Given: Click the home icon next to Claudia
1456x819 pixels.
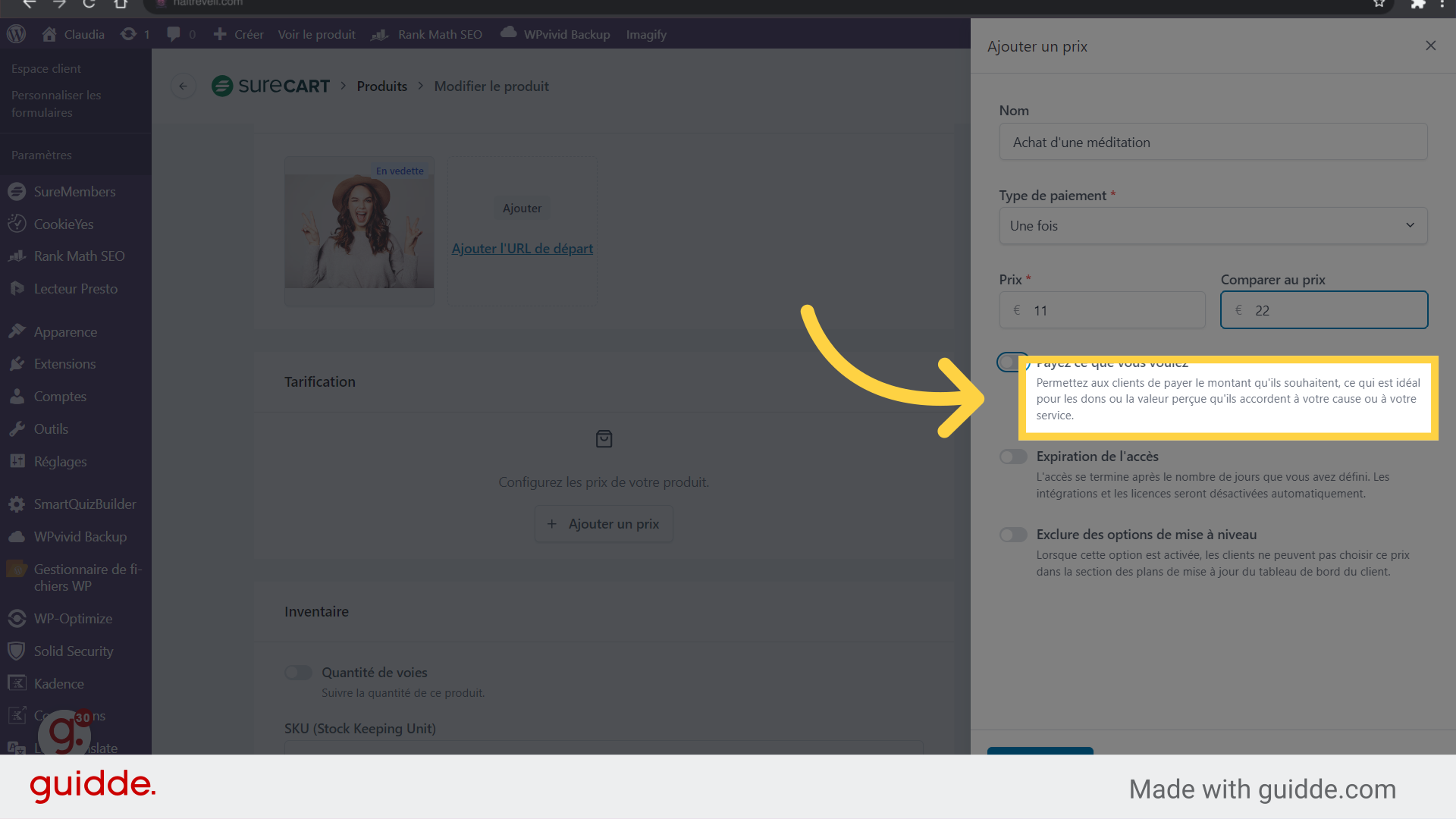Looking at the screenshot, I should [x=49, y=34].
